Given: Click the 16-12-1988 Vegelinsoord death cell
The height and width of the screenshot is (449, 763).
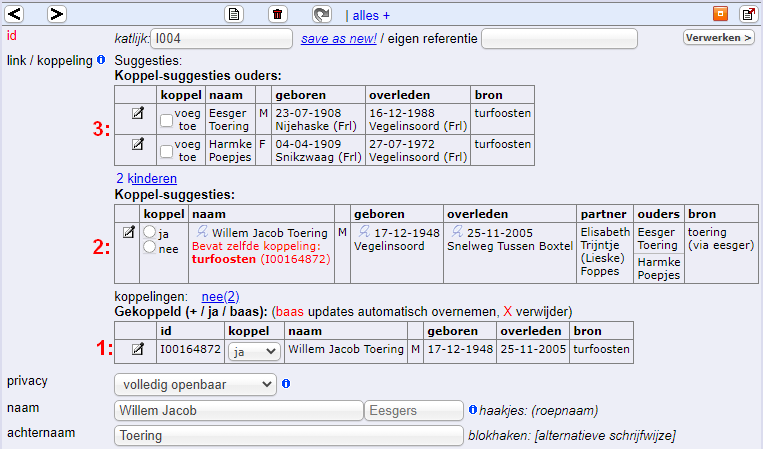Looking at the screenshot, I should [x=418, y=120].
